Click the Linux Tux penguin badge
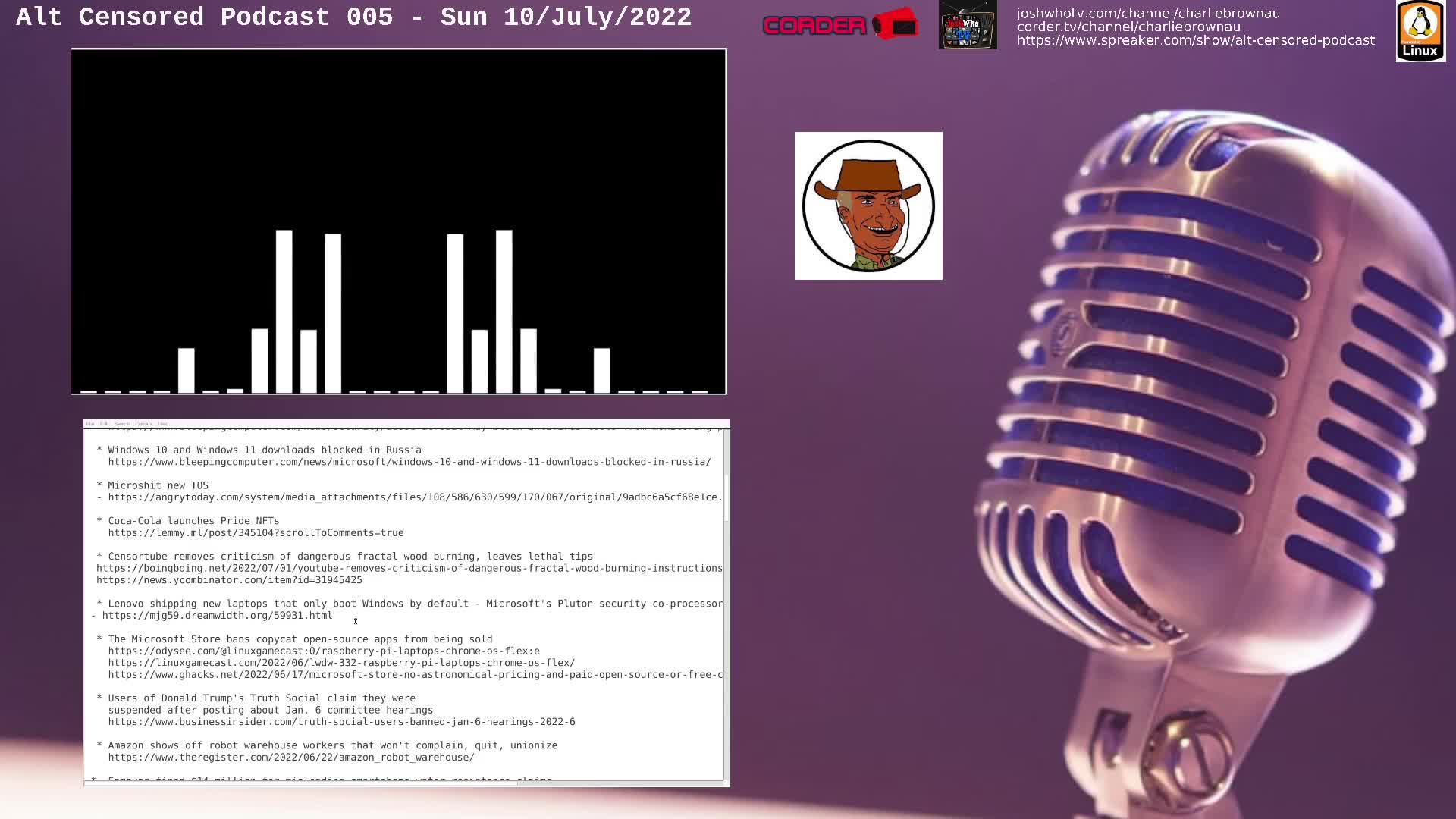 [x=1420, y=31]
